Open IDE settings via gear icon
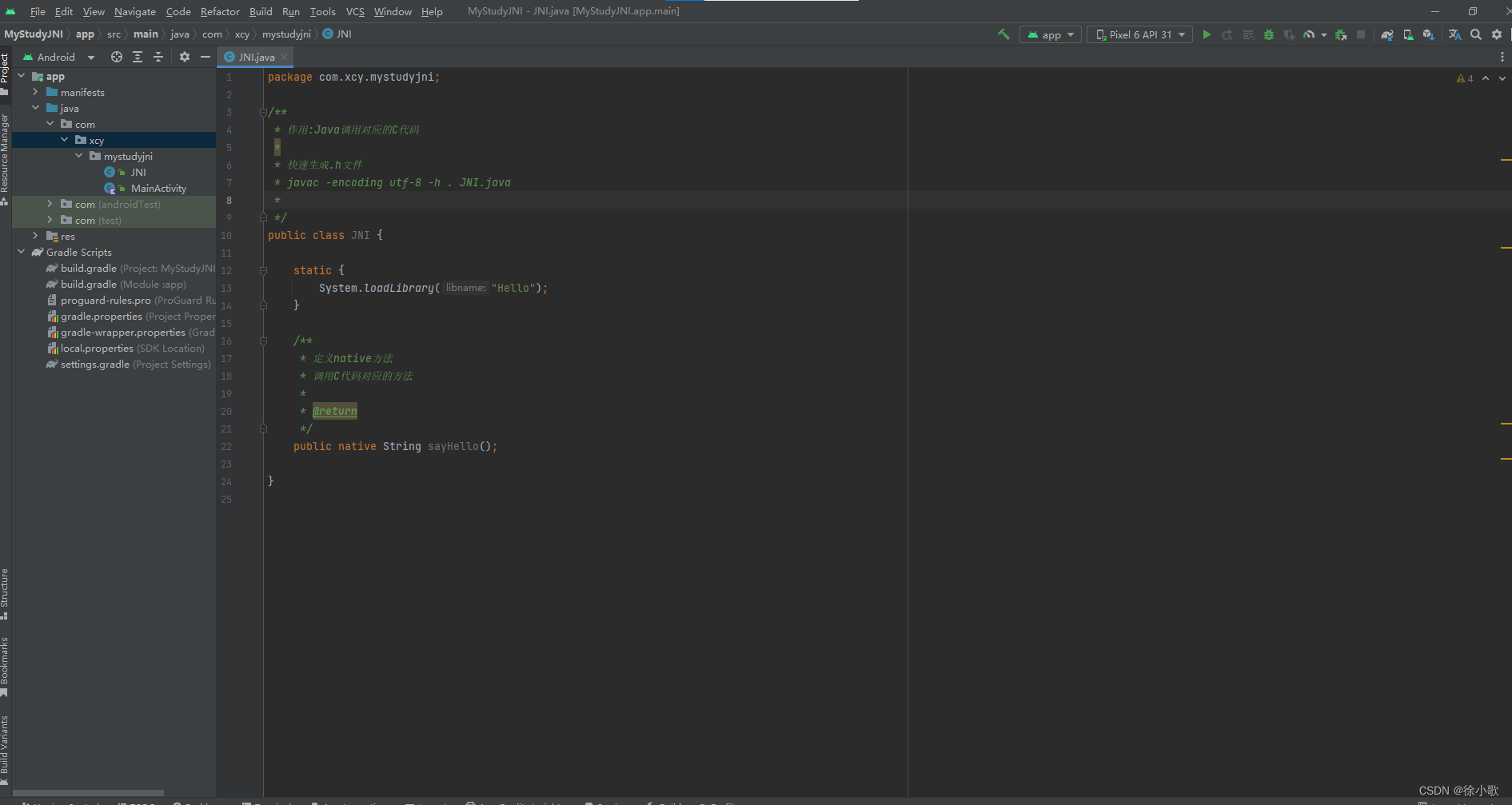This screenshot has height=805, width=1512. [1497, 34]
